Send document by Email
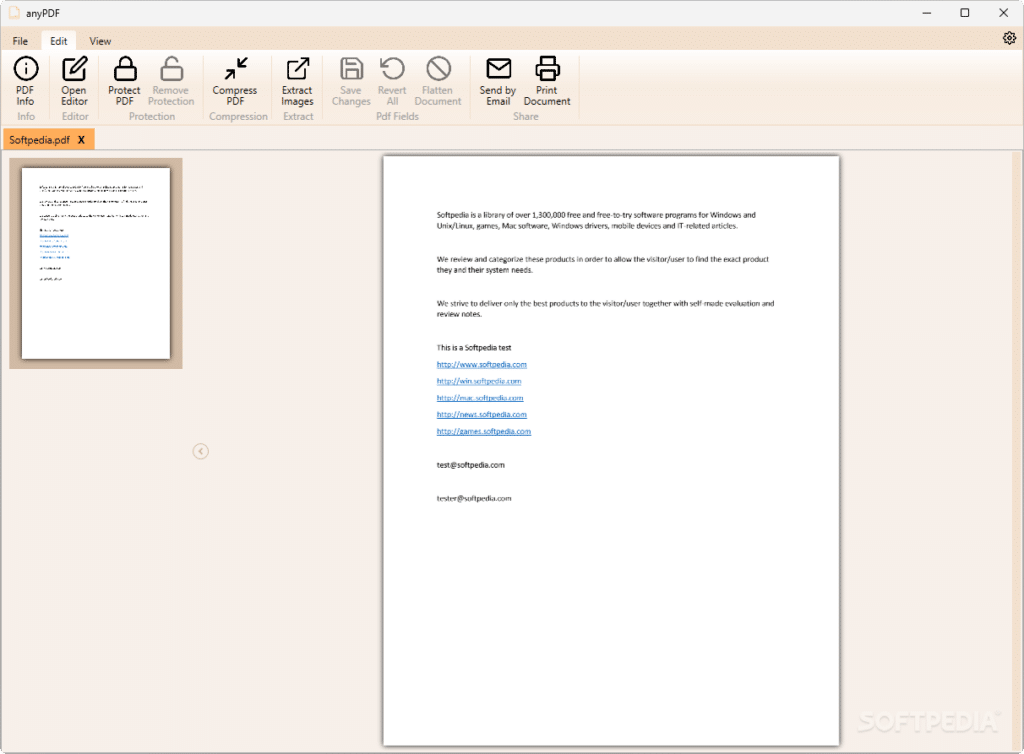The image size is (1024, 754). (x=498, y=81)
